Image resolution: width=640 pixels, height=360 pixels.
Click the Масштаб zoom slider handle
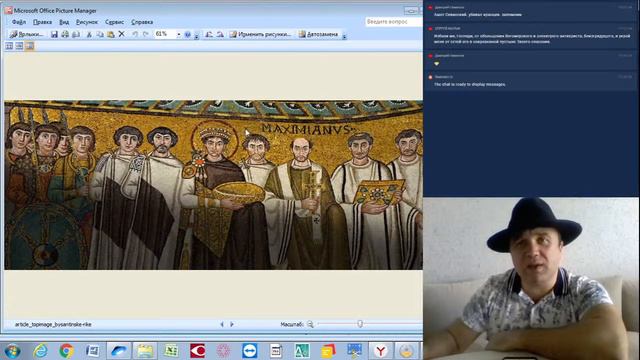coord(360,324)
